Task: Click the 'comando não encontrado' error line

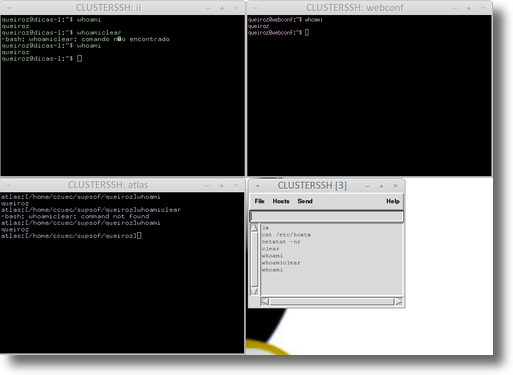Action: [86, 39]
